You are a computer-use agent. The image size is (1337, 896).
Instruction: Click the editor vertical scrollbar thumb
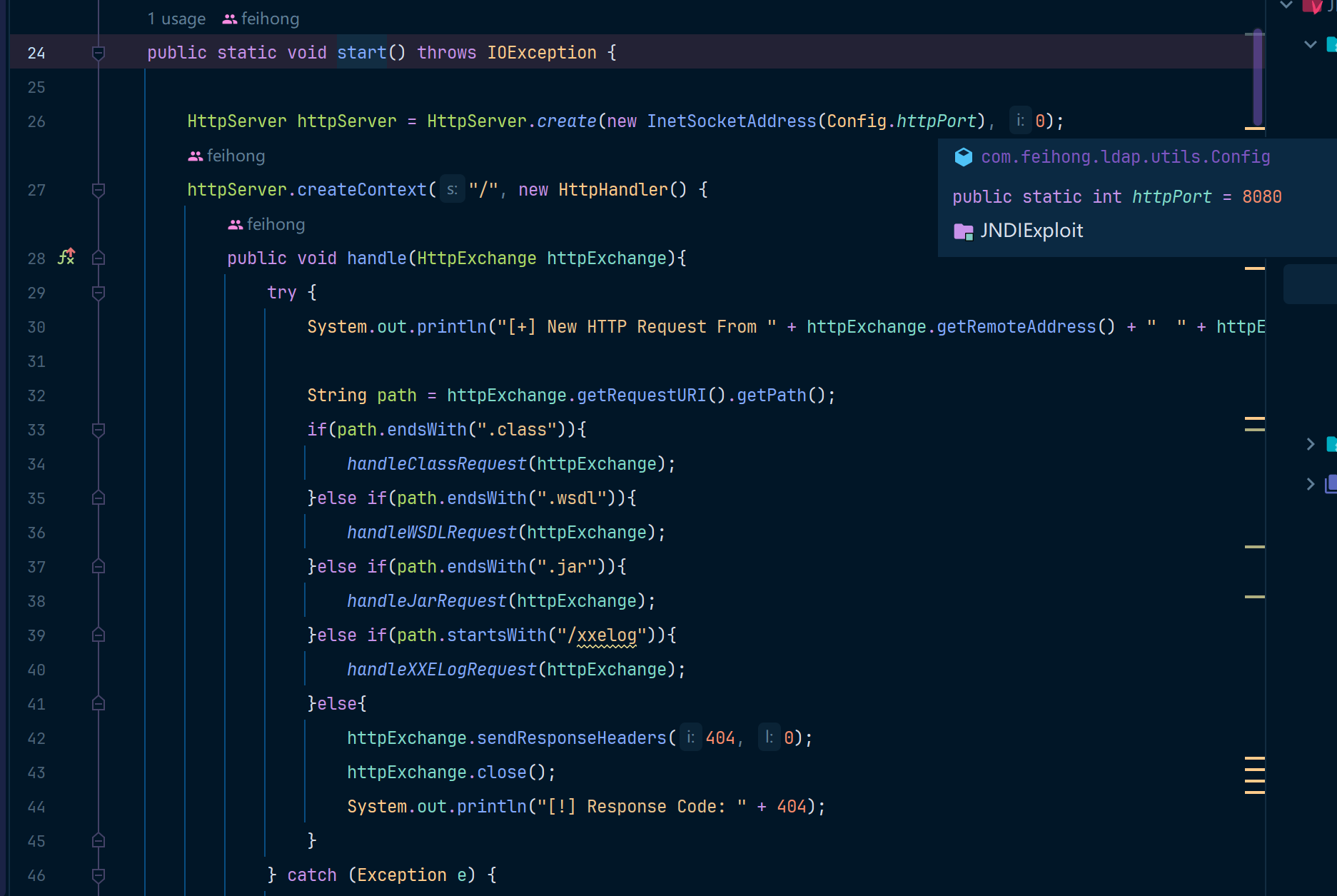(1258, 79)
